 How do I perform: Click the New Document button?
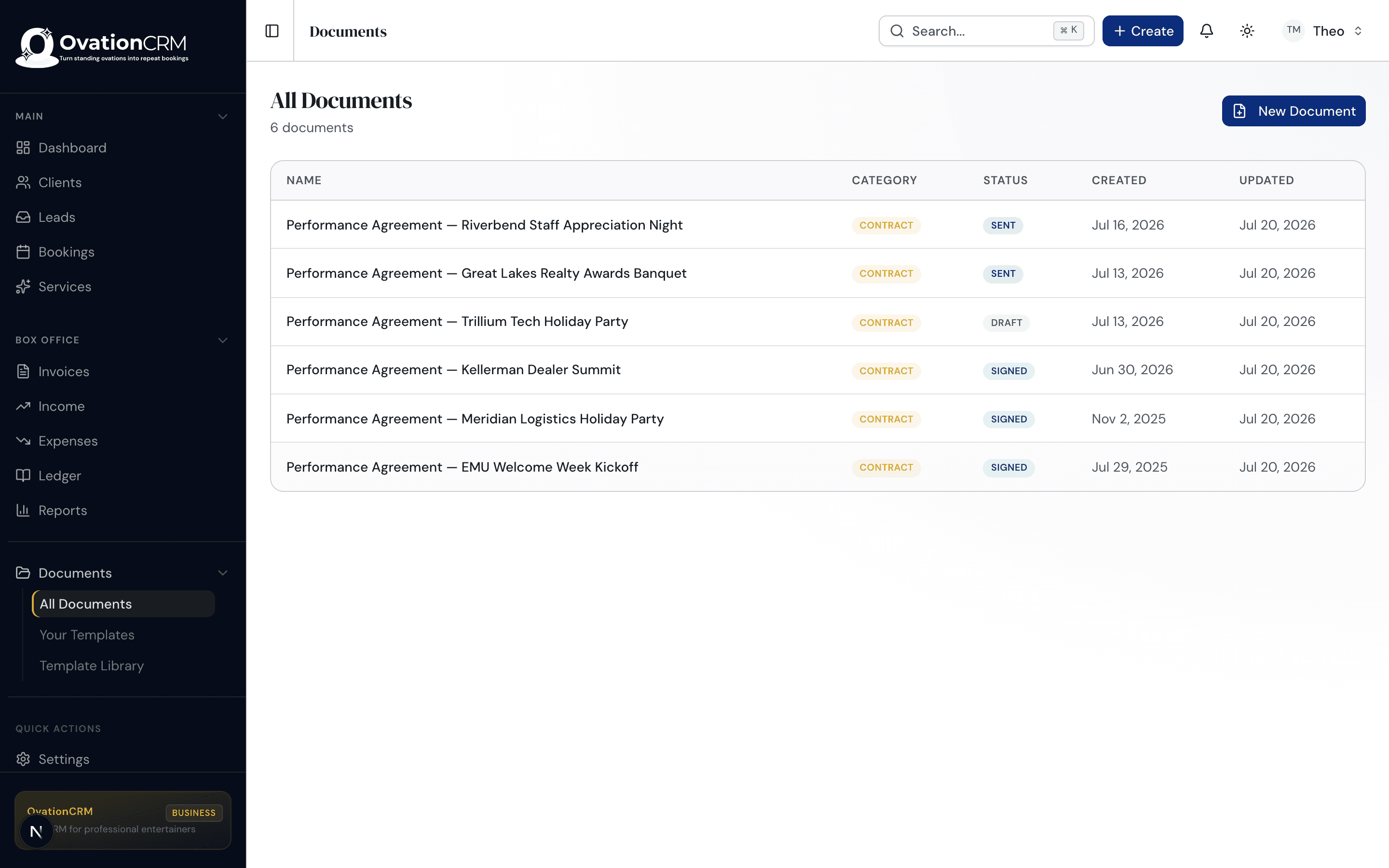pyautogui.click(x=1294, y=111)
